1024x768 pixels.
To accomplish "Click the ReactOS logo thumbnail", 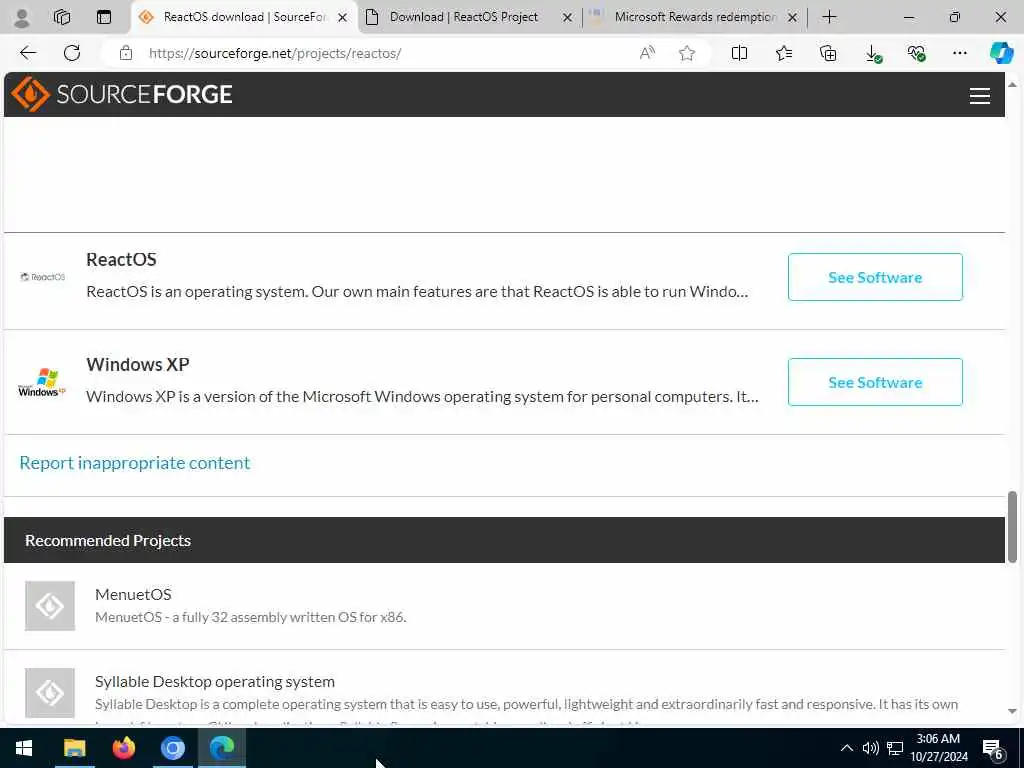I will [42, 277].
